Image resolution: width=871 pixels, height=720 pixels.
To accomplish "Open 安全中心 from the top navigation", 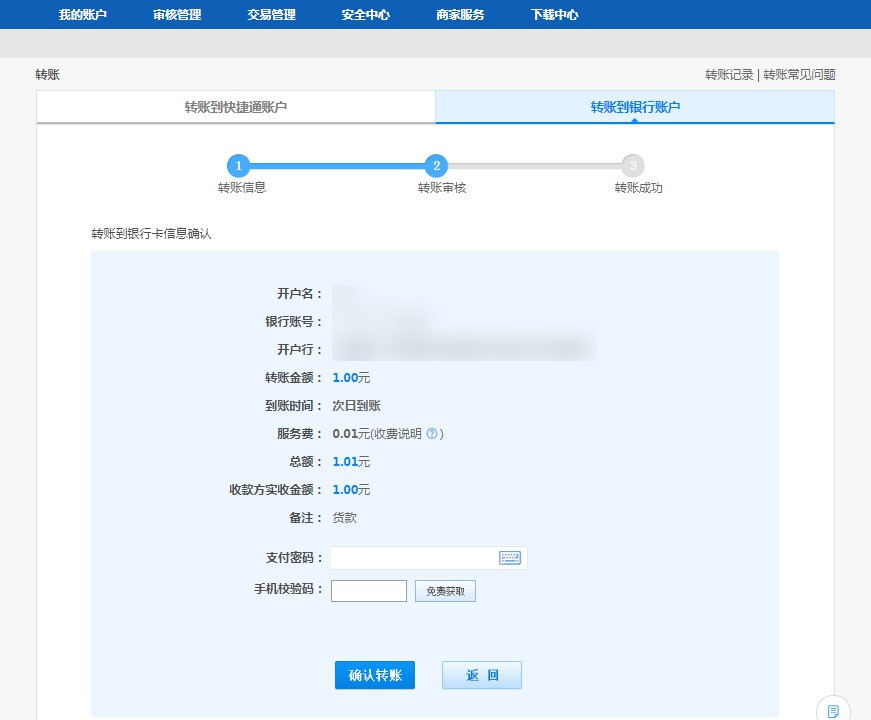I will (x=365, y=15).
